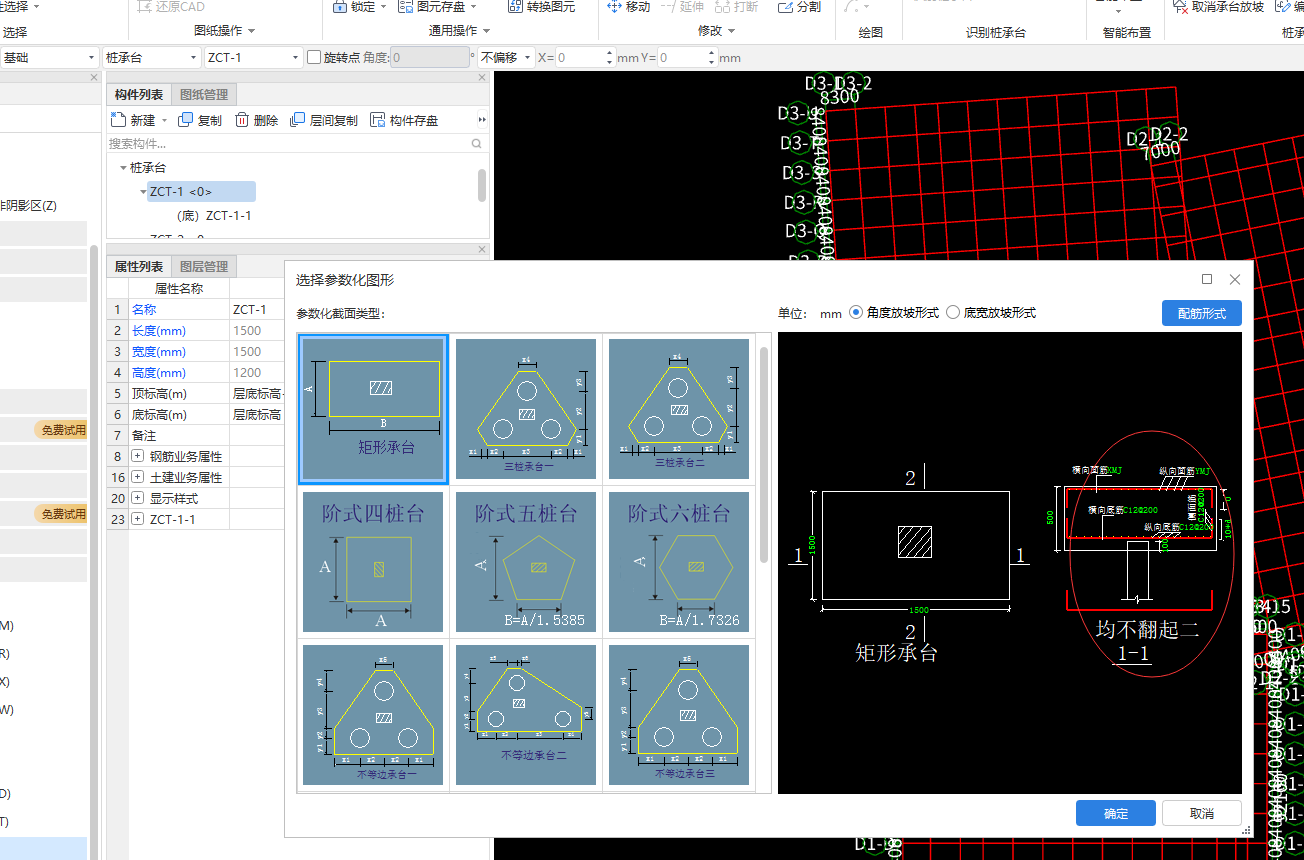
Task: Cancel the dialog with 取消
Action: click(x=1201, y=813)
